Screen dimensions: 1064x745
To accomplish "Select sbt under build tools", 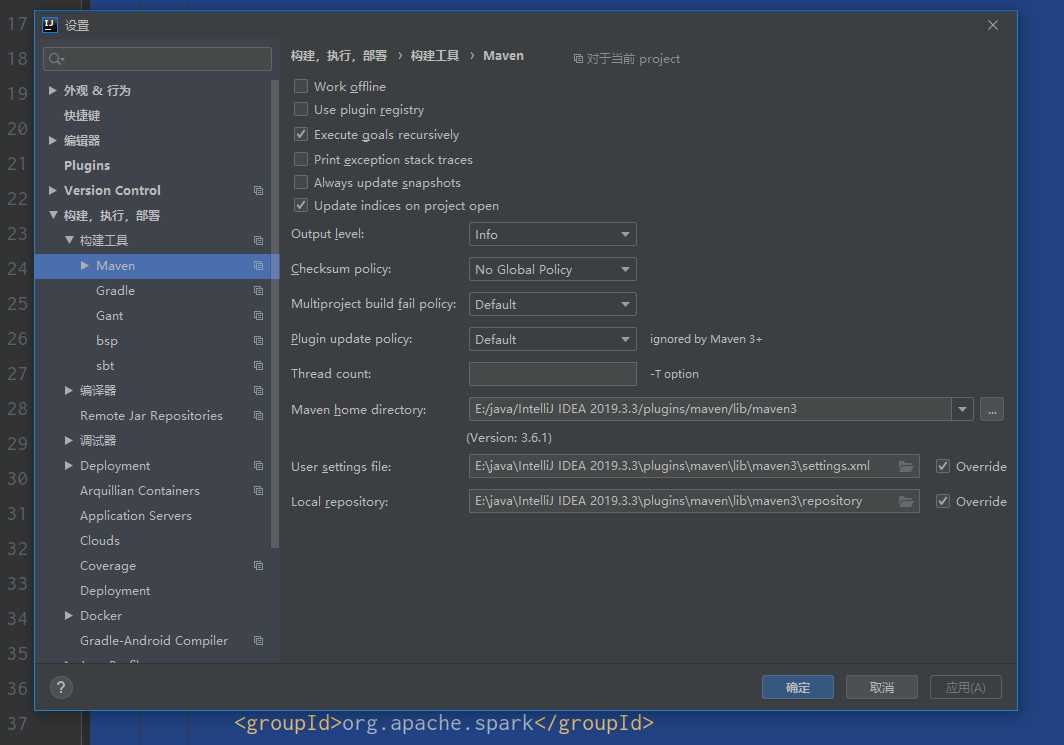I will point(105,366).
